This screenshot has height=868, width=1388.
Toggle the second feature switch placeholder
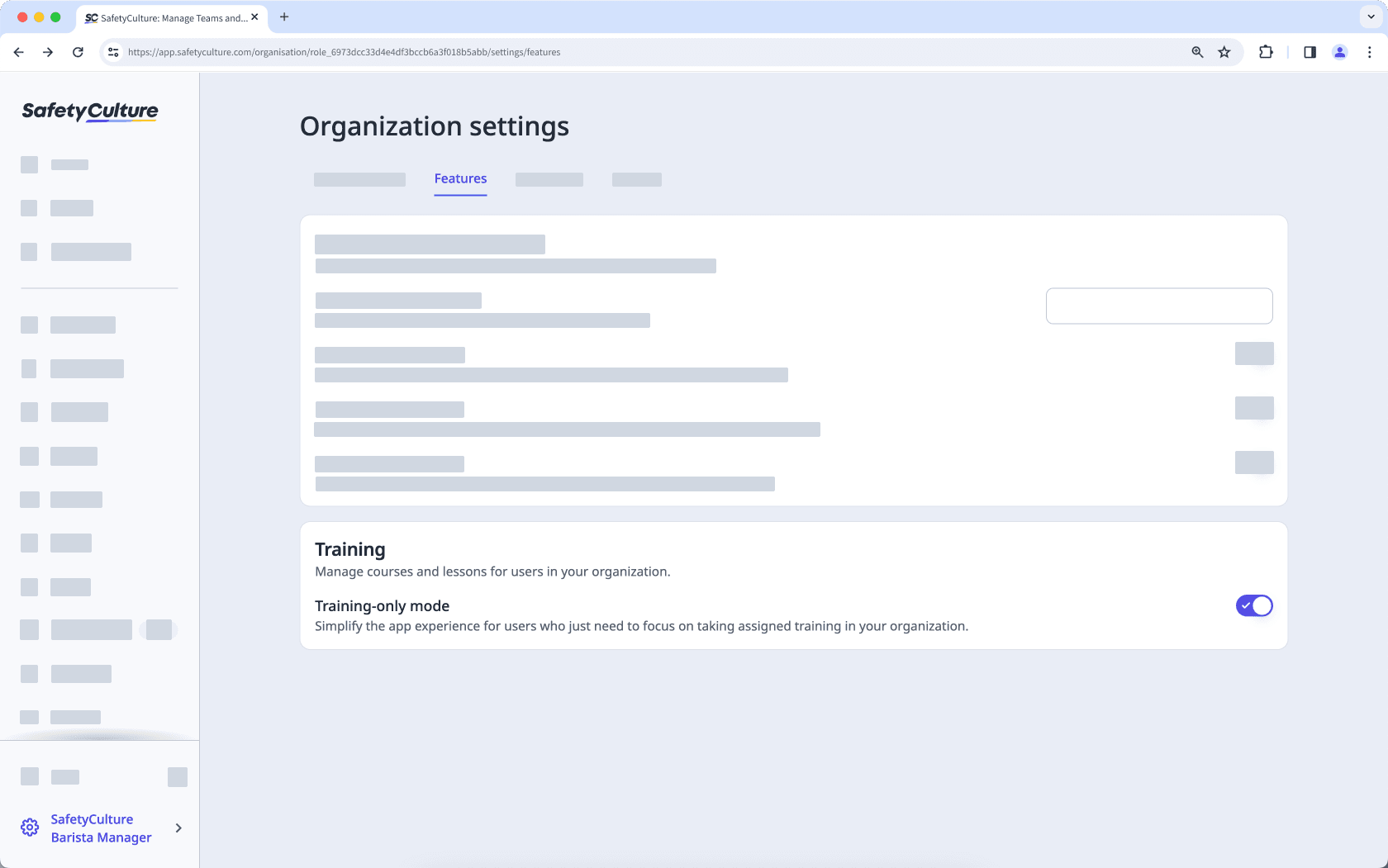[x=1254, y=407]
